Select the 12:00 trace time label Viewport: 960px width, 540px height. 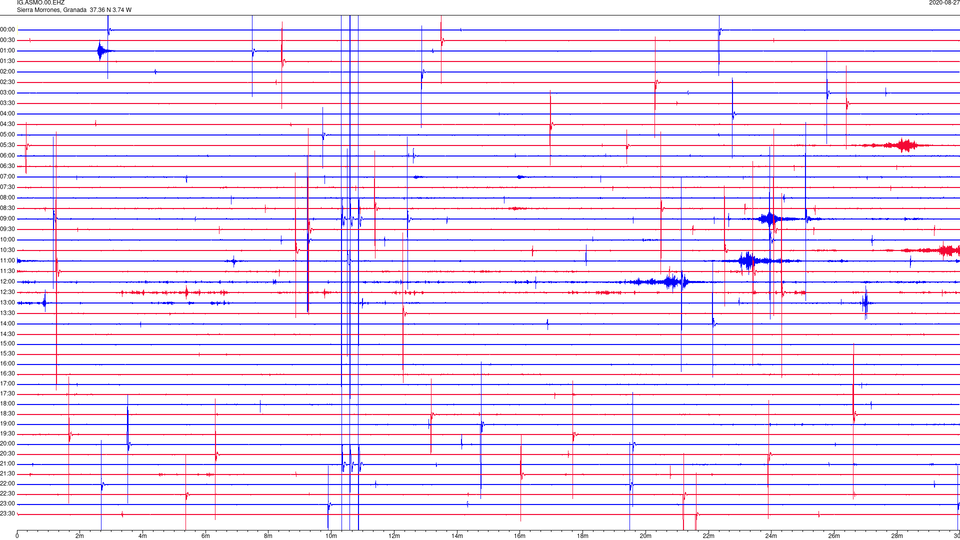(x=8, y=282)
